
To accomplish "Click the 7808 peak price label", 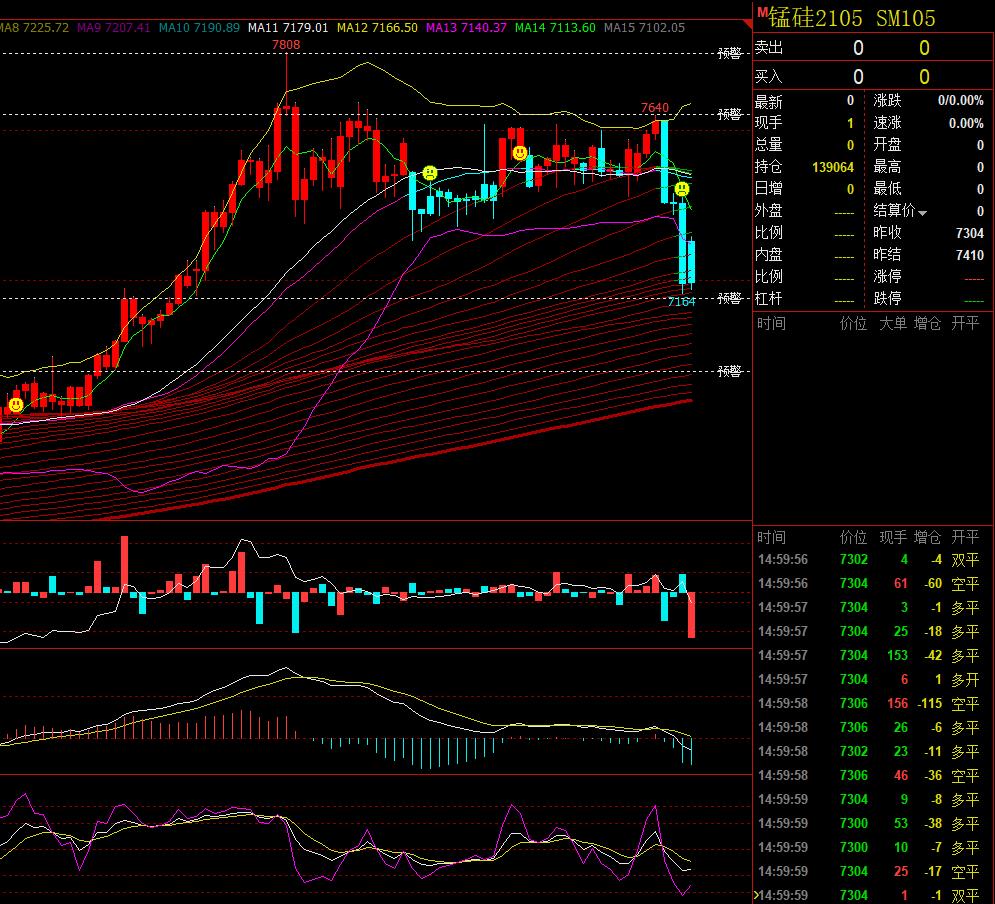I will coord(286,44).
